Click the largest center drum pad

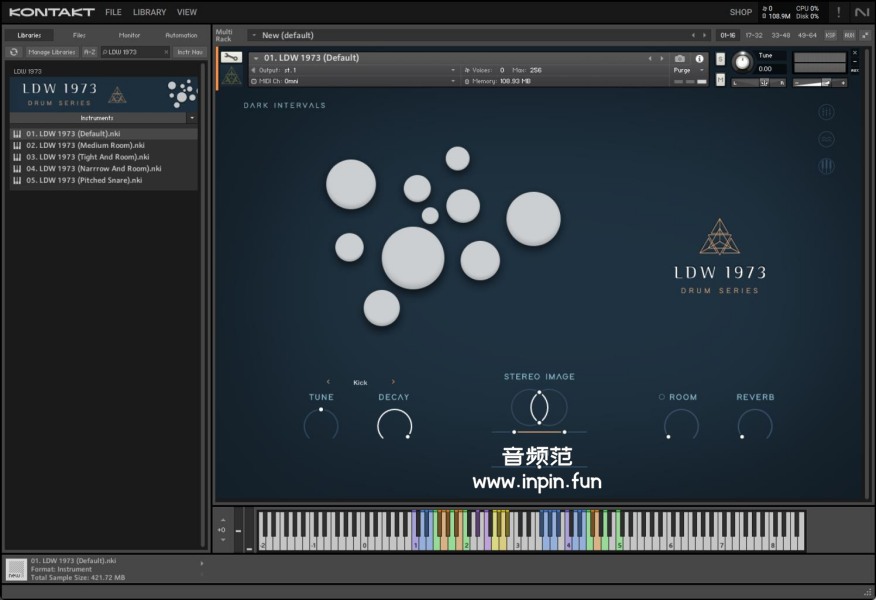point(413,257)
